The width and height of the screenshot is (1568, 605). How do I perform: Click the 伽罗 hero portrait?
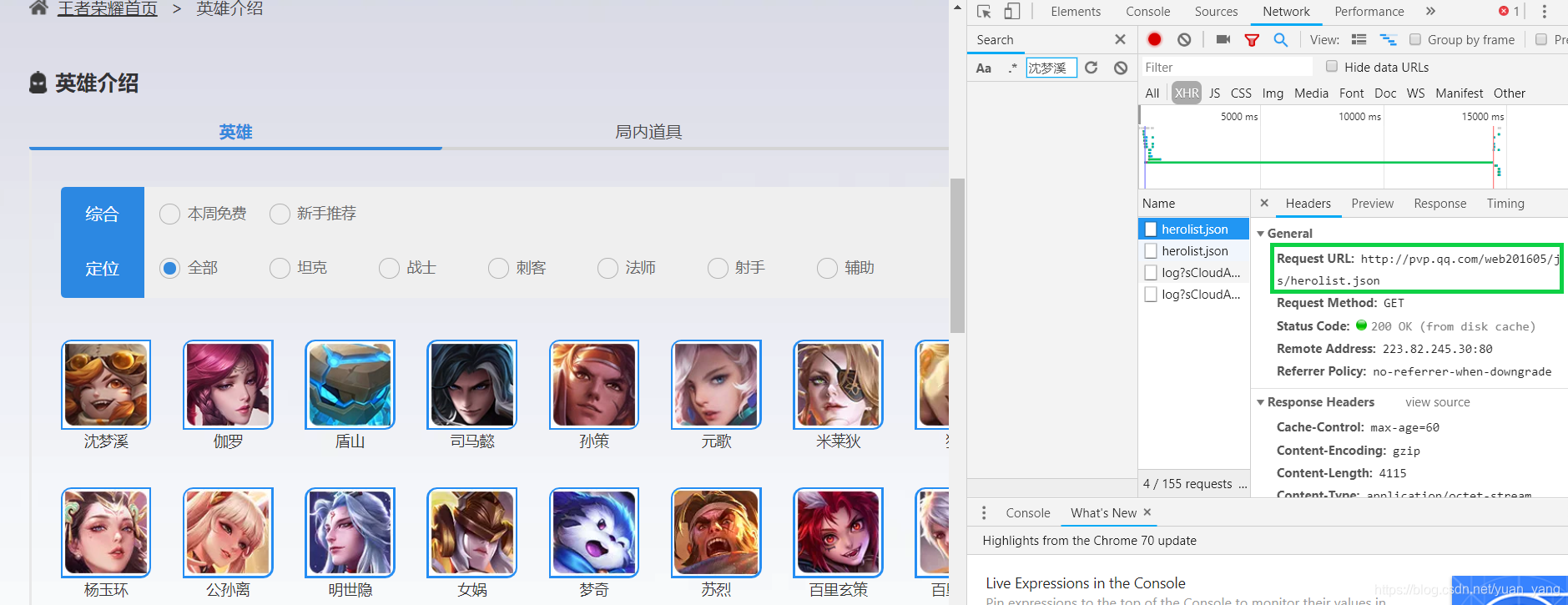[x=228, y=385]
